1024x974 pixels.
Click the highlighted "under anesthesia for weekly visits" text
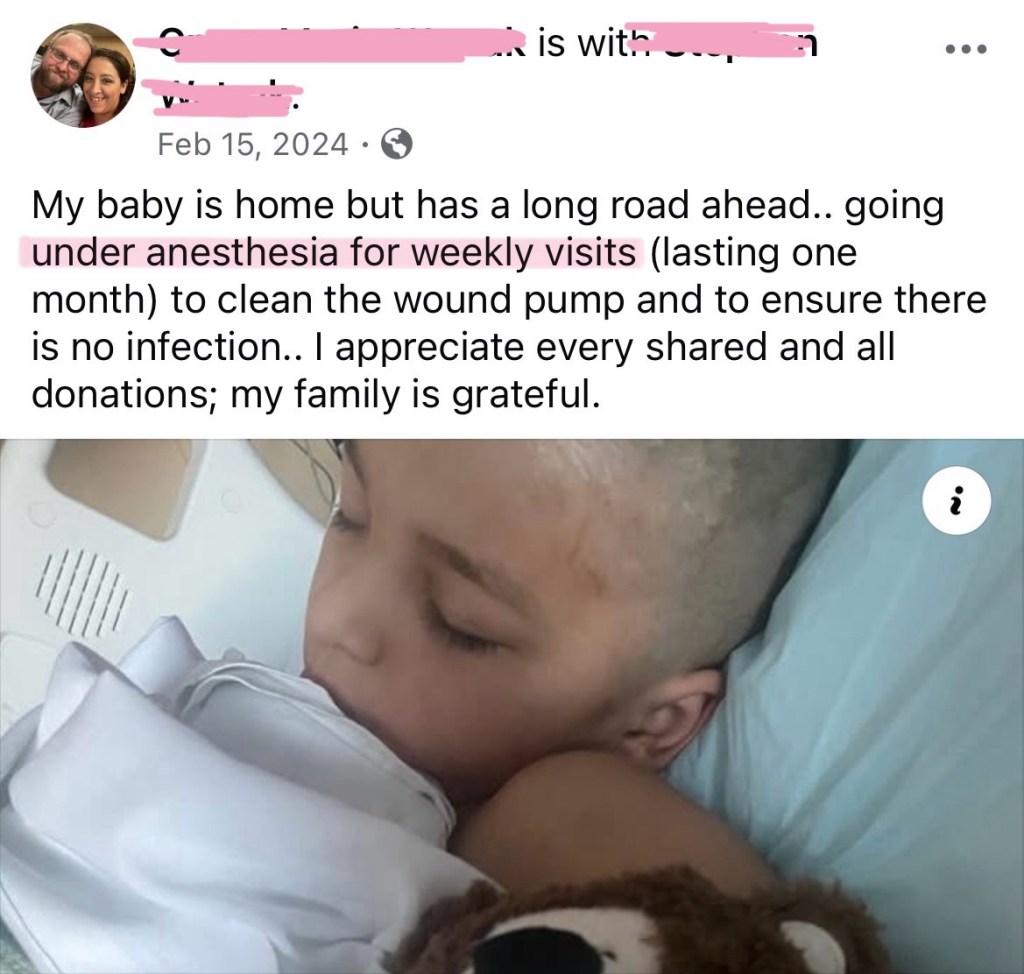[x=333, y=253]
